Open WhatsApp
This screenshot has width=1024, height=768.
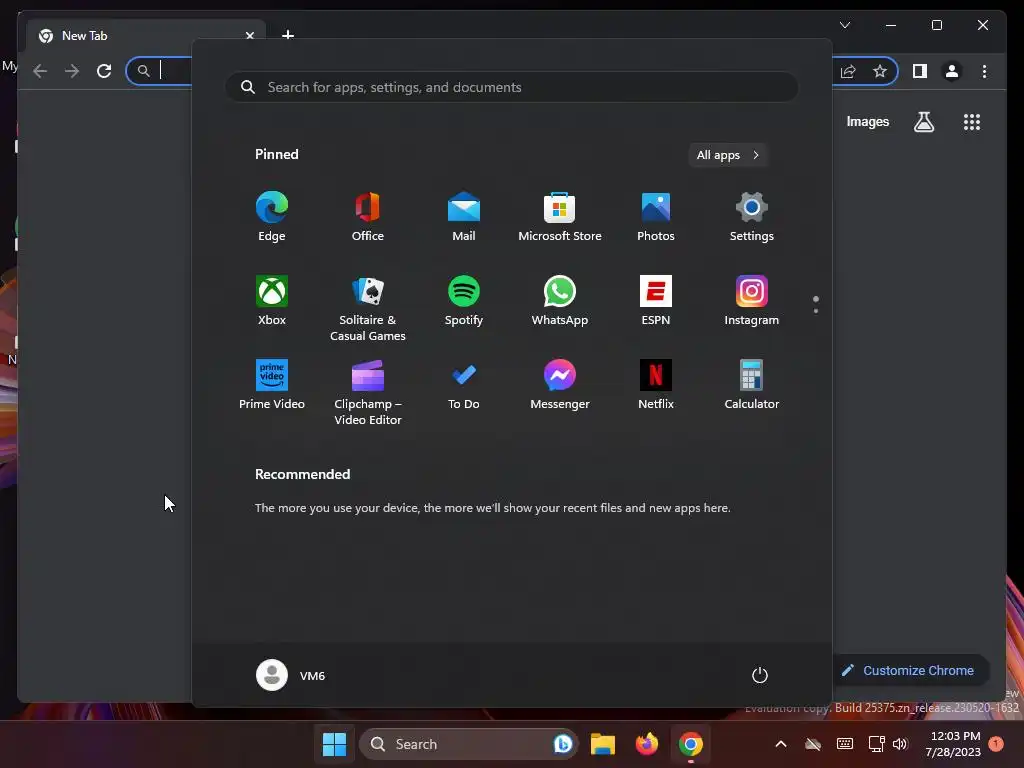pos(560,300)
